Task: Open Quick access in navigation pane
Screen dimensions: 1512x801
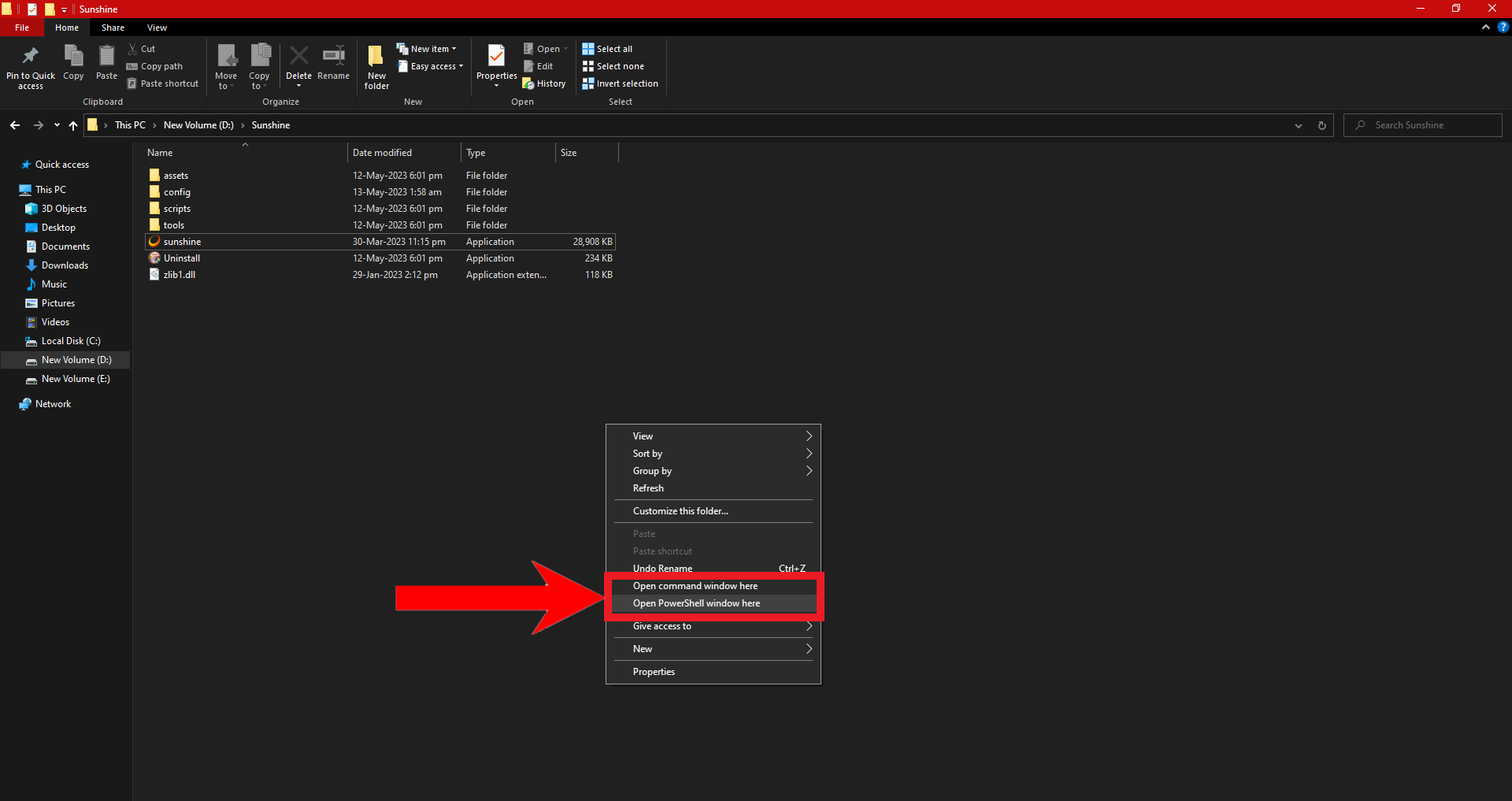Action: pos(62,165)
